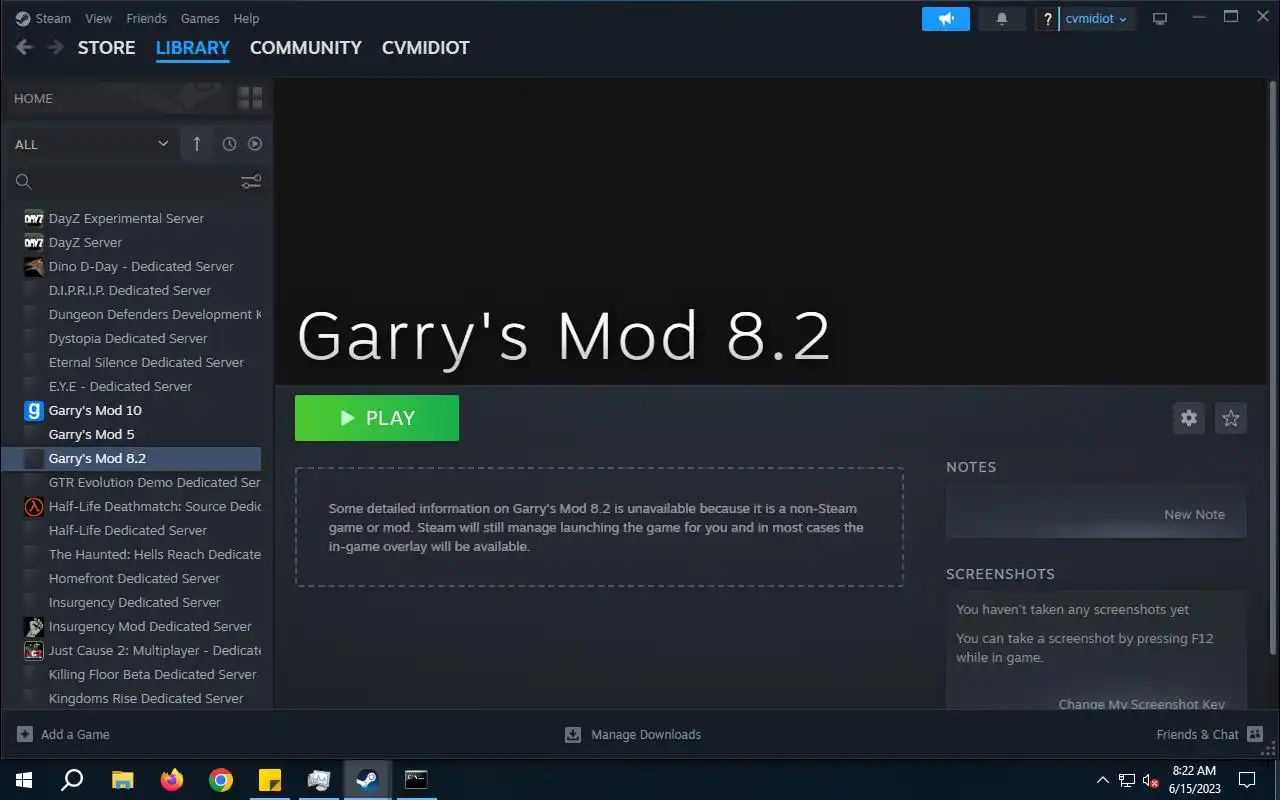Select D.I.P.R.I.P. Dedicated Server
The width and height of the screenshot is (1280, 800).
click(x=132, y=290)
